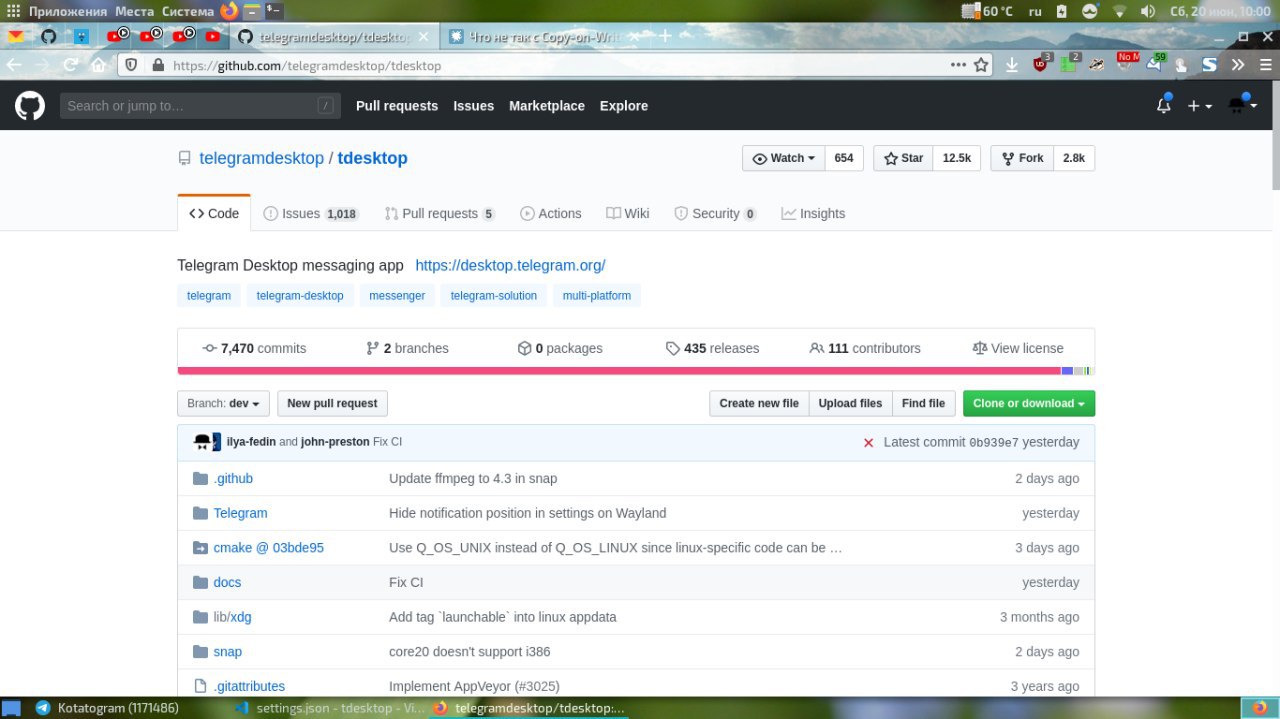Open the Места menu

click(x=134, y=11)
